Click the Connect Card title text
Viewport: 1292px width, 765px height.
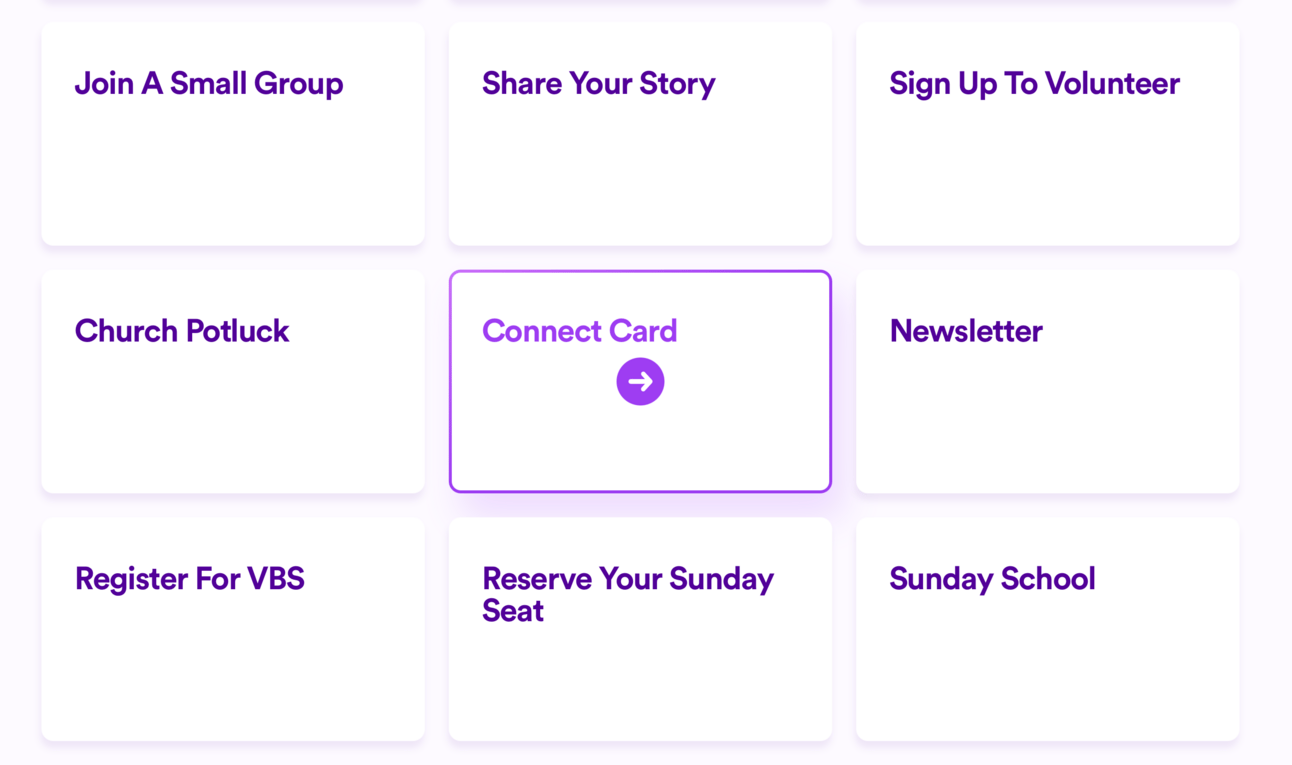[x=579, y=331]
